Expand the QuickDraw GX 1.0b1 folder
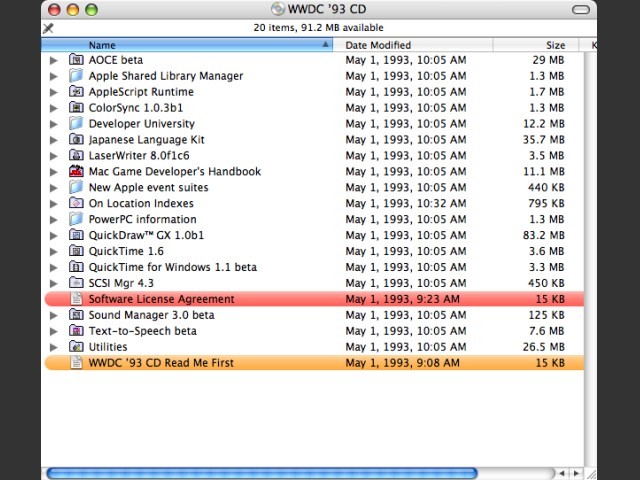 coord(53,236)
